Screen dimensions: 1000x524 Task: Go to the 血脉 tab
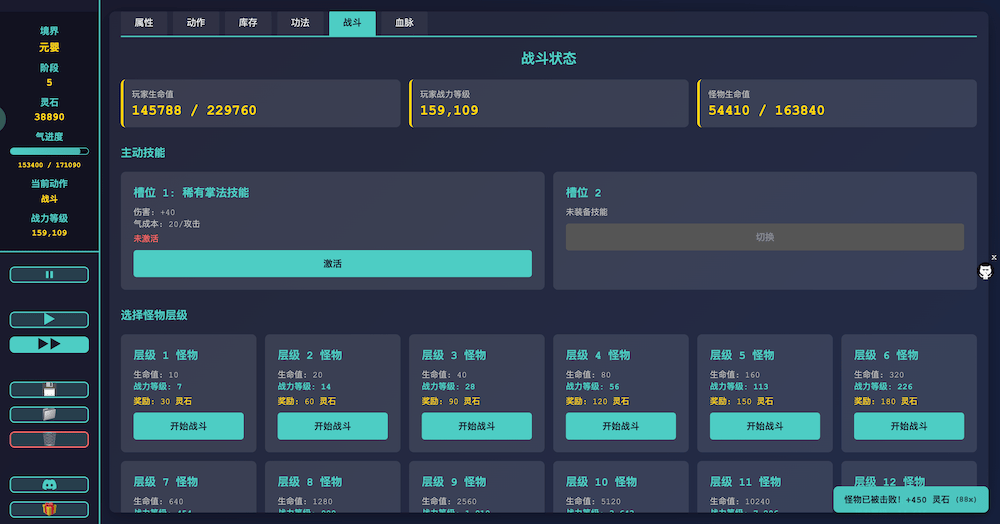tap(404, 23)
